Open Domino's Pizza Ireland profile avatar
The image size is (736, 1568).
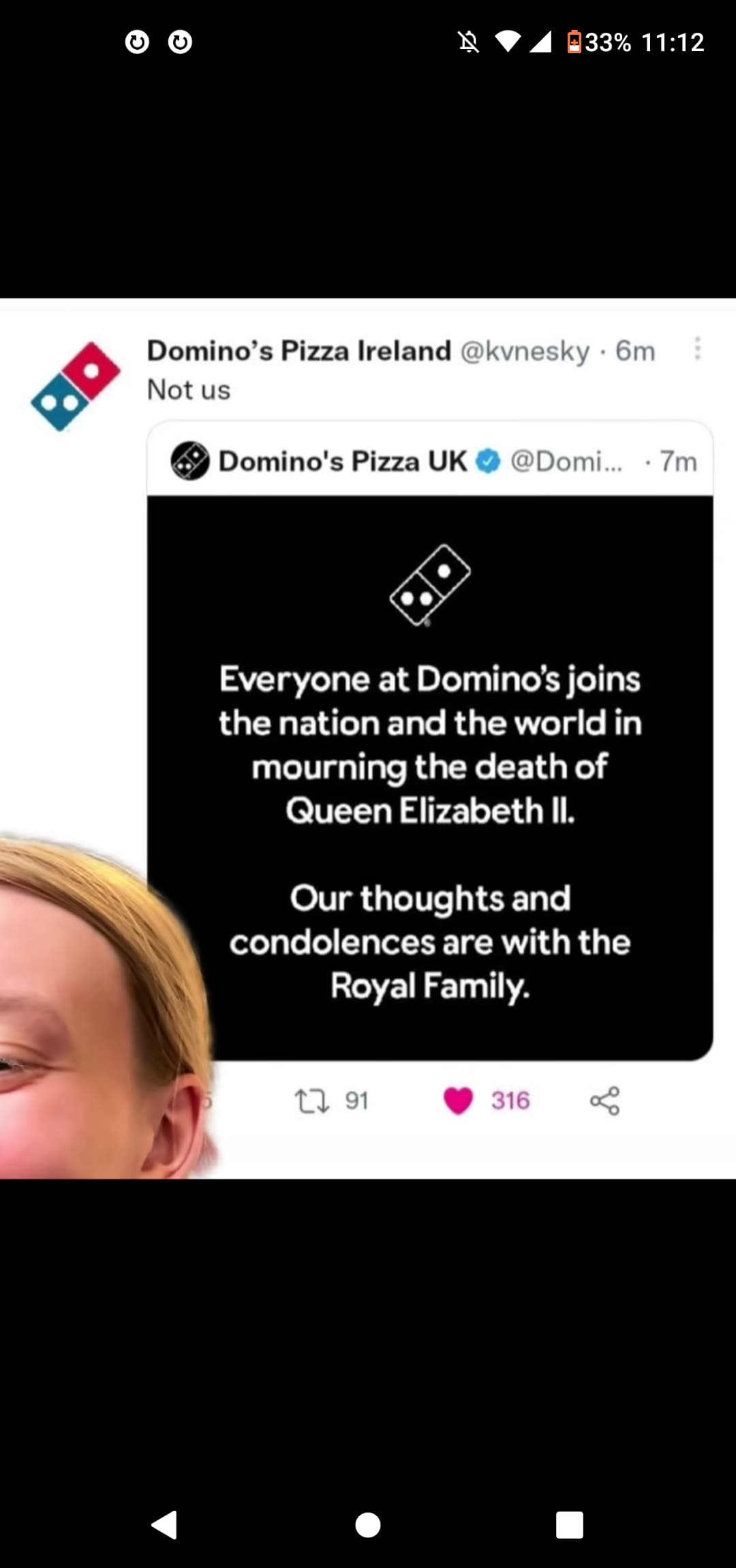click(x=76, y=387)
